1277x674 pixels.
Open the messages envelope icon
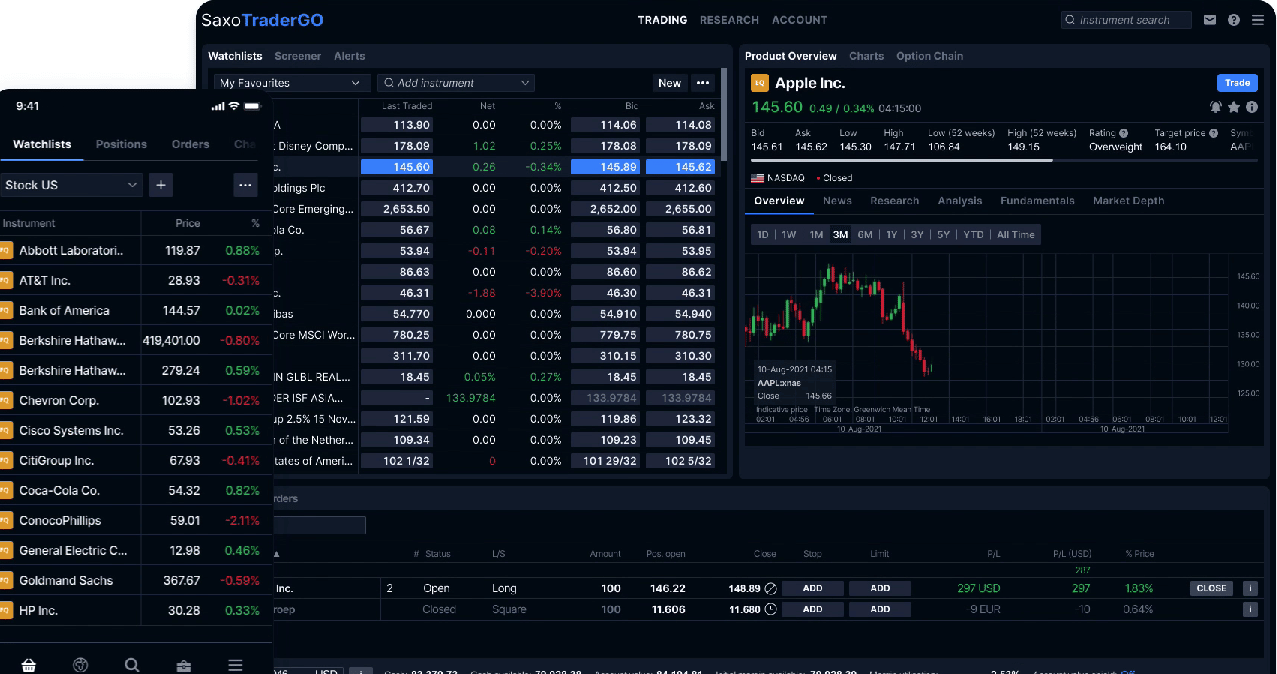(x=1210, y=20)
